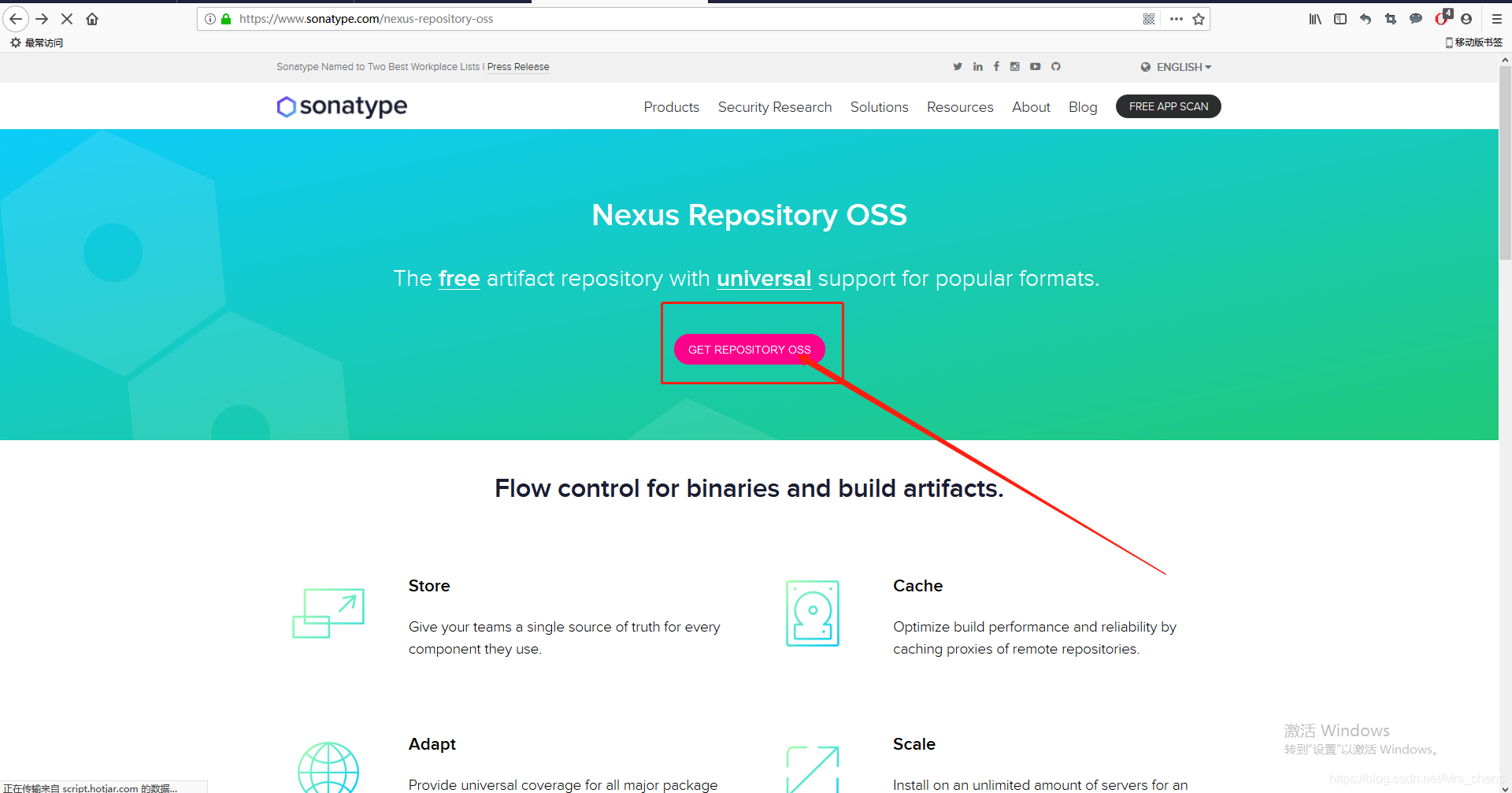
Task: Toggle the browser sidebar icon
Action: point(1340,19)
